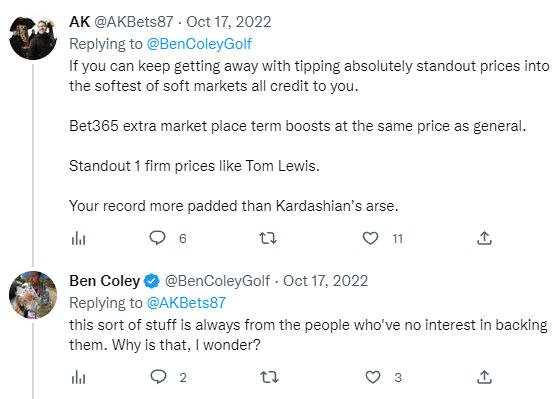The image size is (556, 399).
Task: Like Ben Coley's reply with 3 likes
Action: tap(373, 377)
